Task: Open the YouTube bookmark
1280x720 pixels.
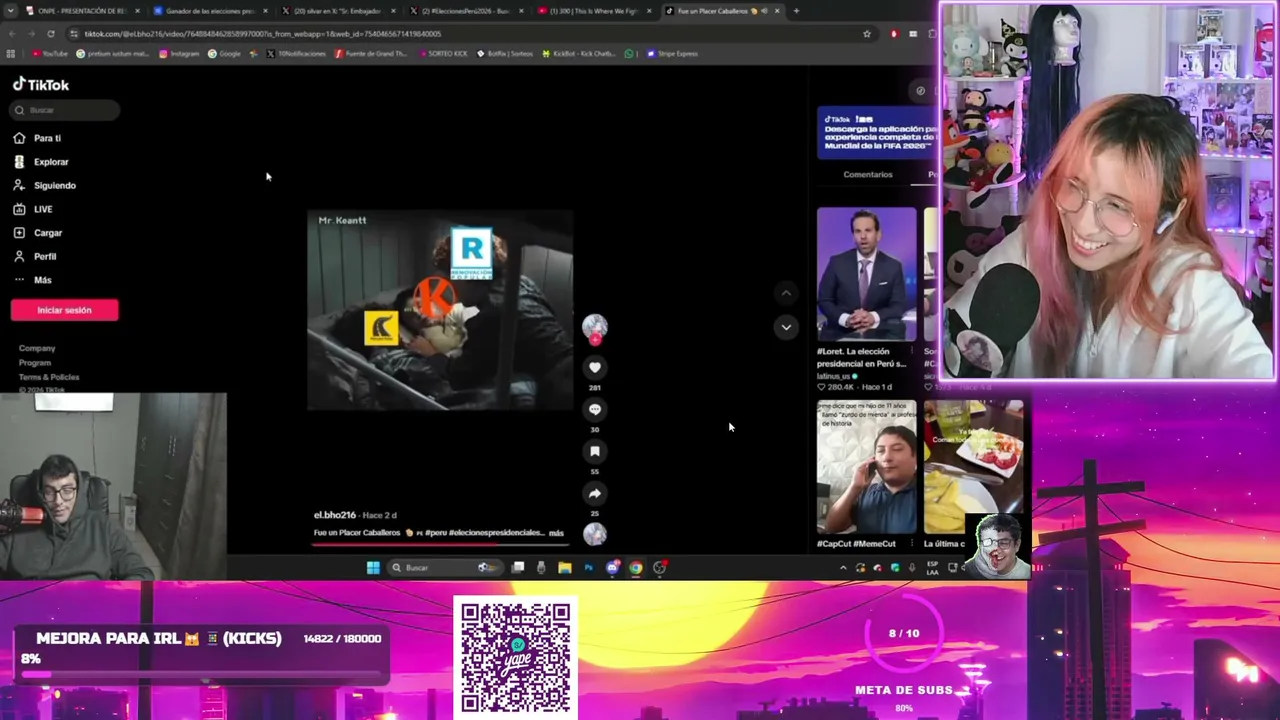Action: coord(50,54)
